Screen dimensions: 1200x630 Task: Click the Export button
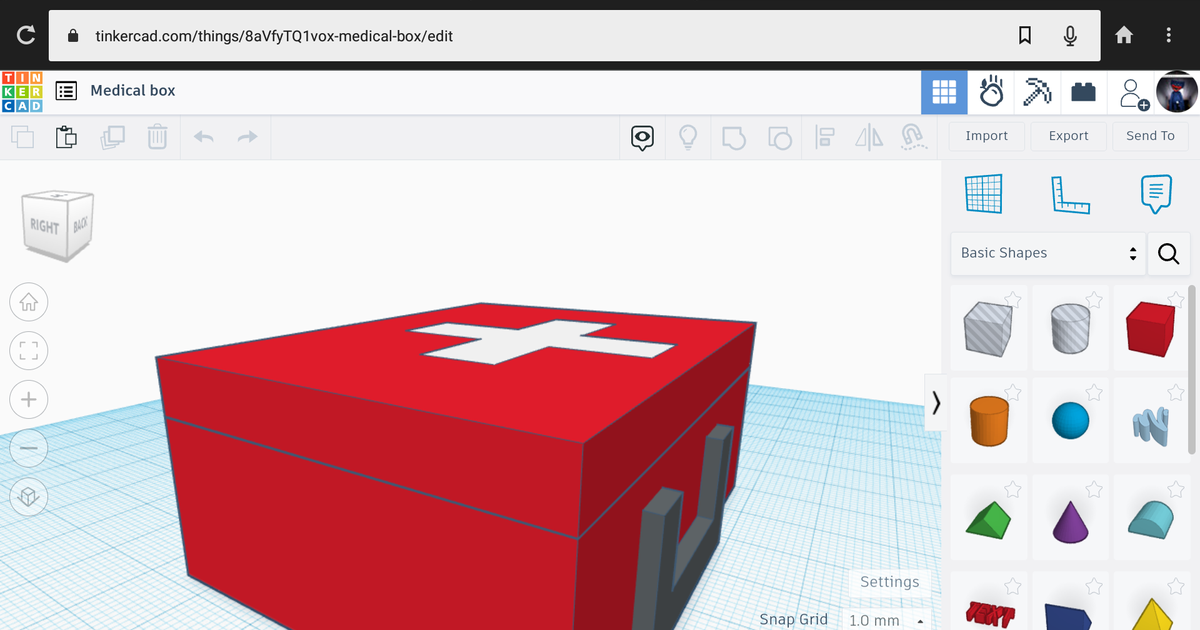tap(1068, 135)
